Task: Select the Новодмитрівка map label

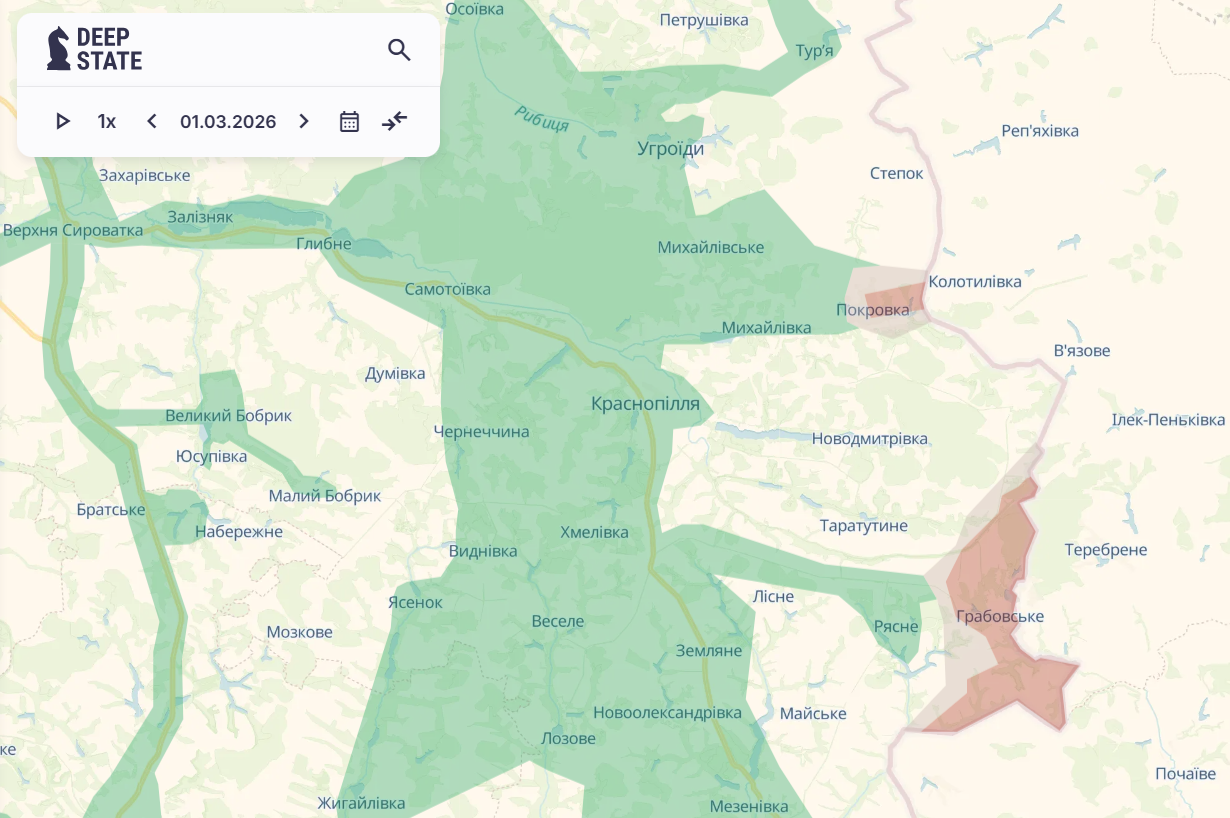Action: click(869, 439)
